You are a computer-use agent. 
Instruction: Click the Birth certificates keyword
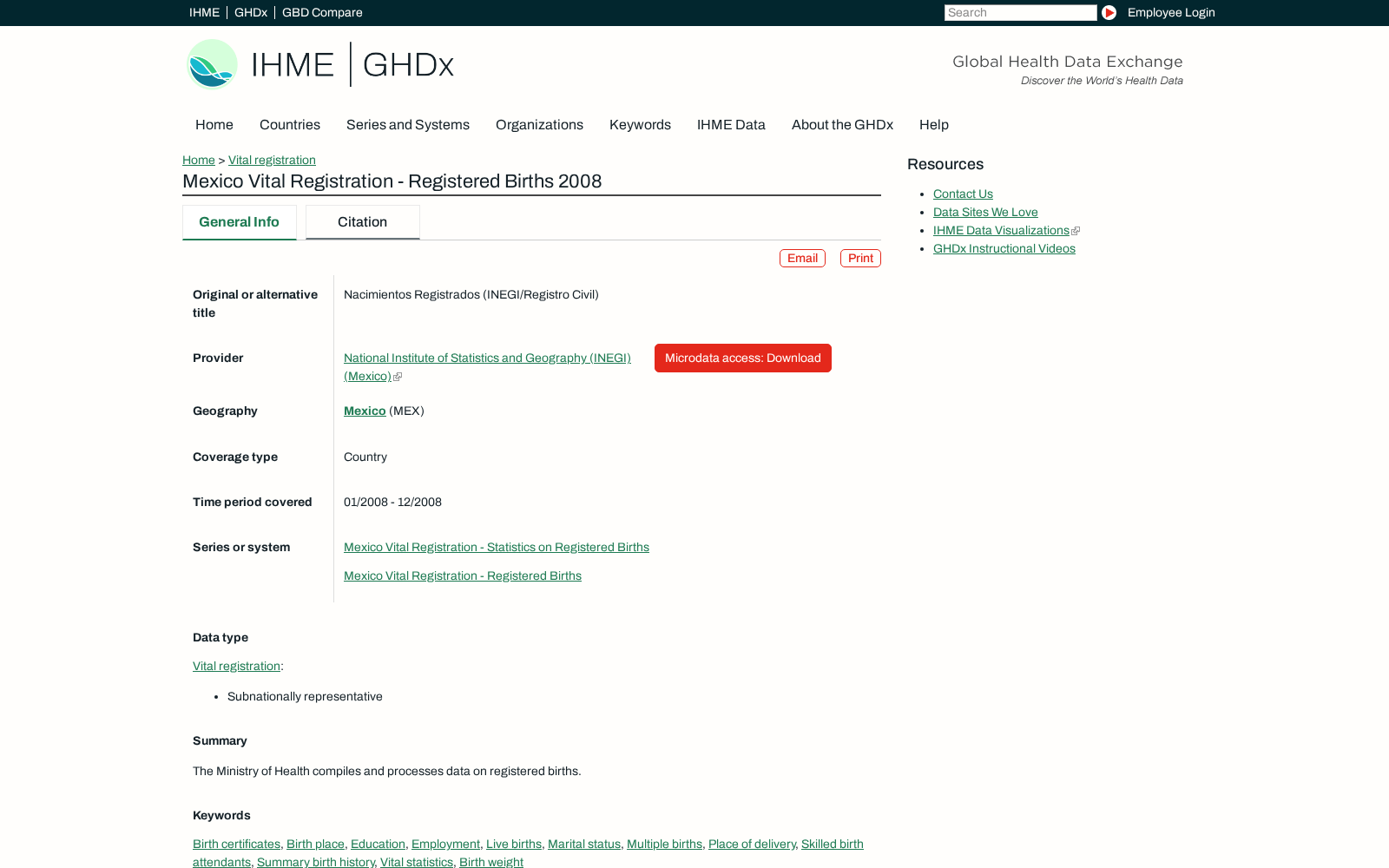pyautogui.click(x=236, y=844)
